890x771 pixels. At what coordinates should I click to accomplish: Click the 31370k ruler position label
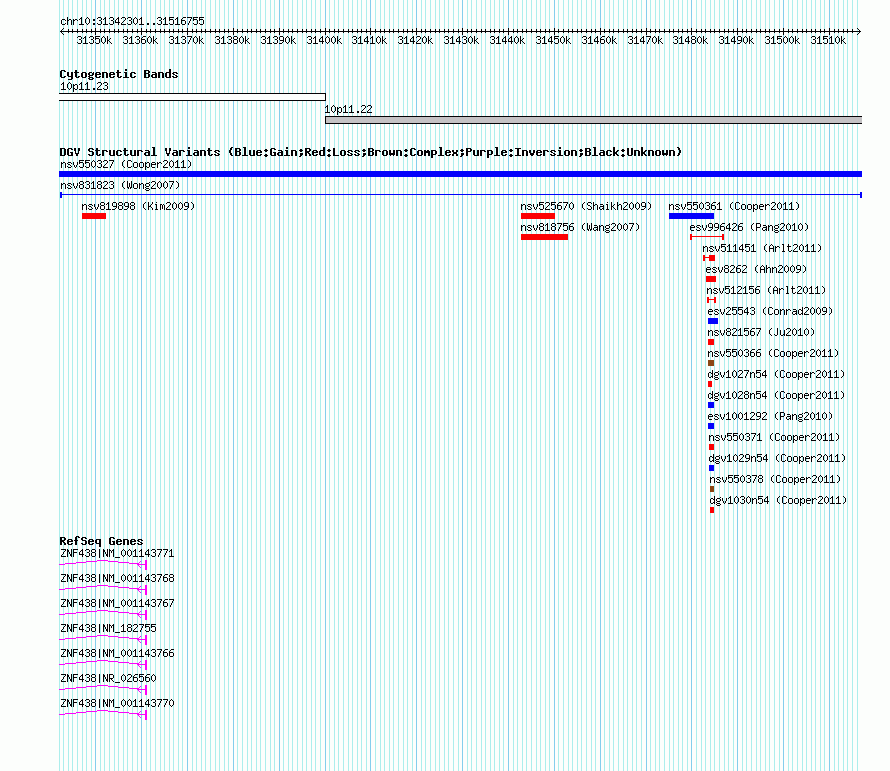(186, 40)
